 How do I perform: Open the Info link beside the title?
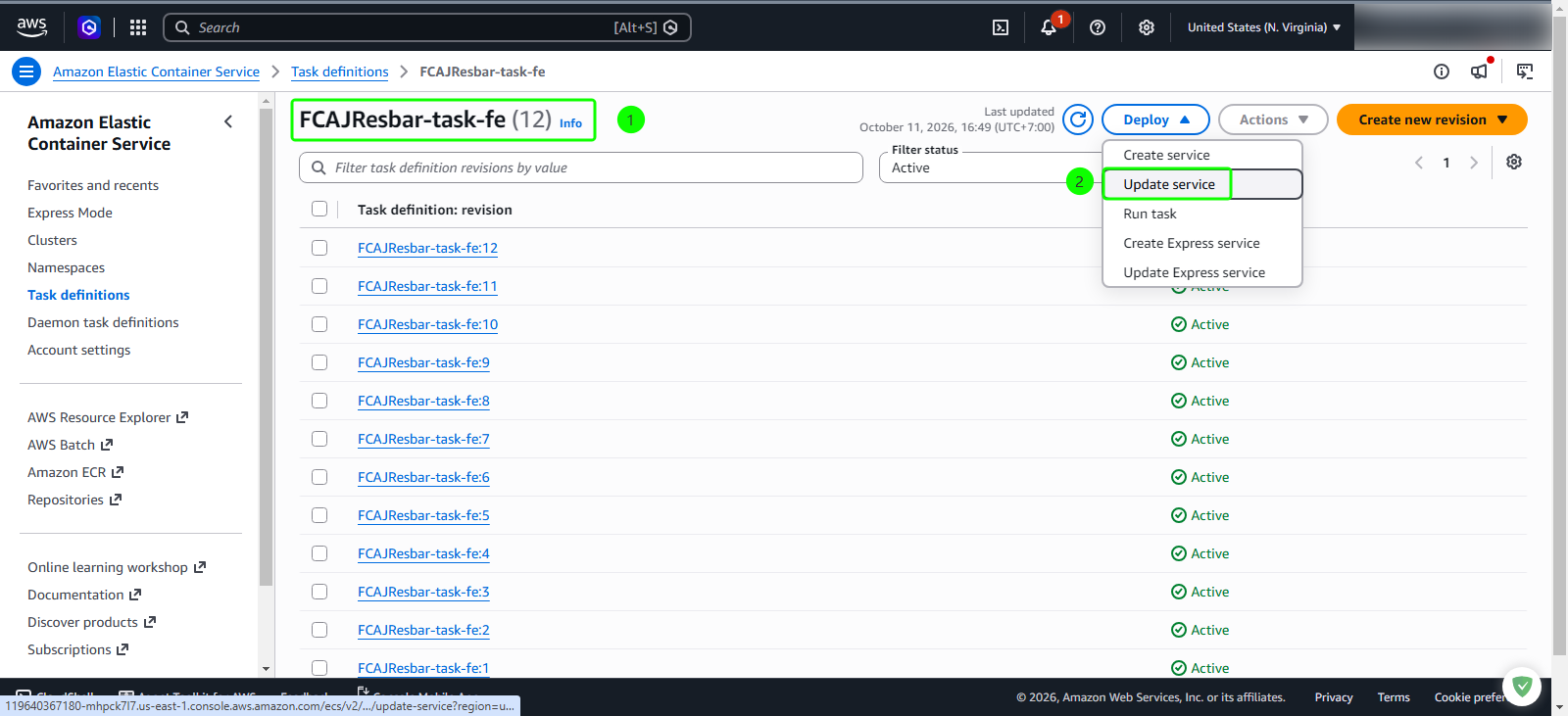tap(570, 123)
